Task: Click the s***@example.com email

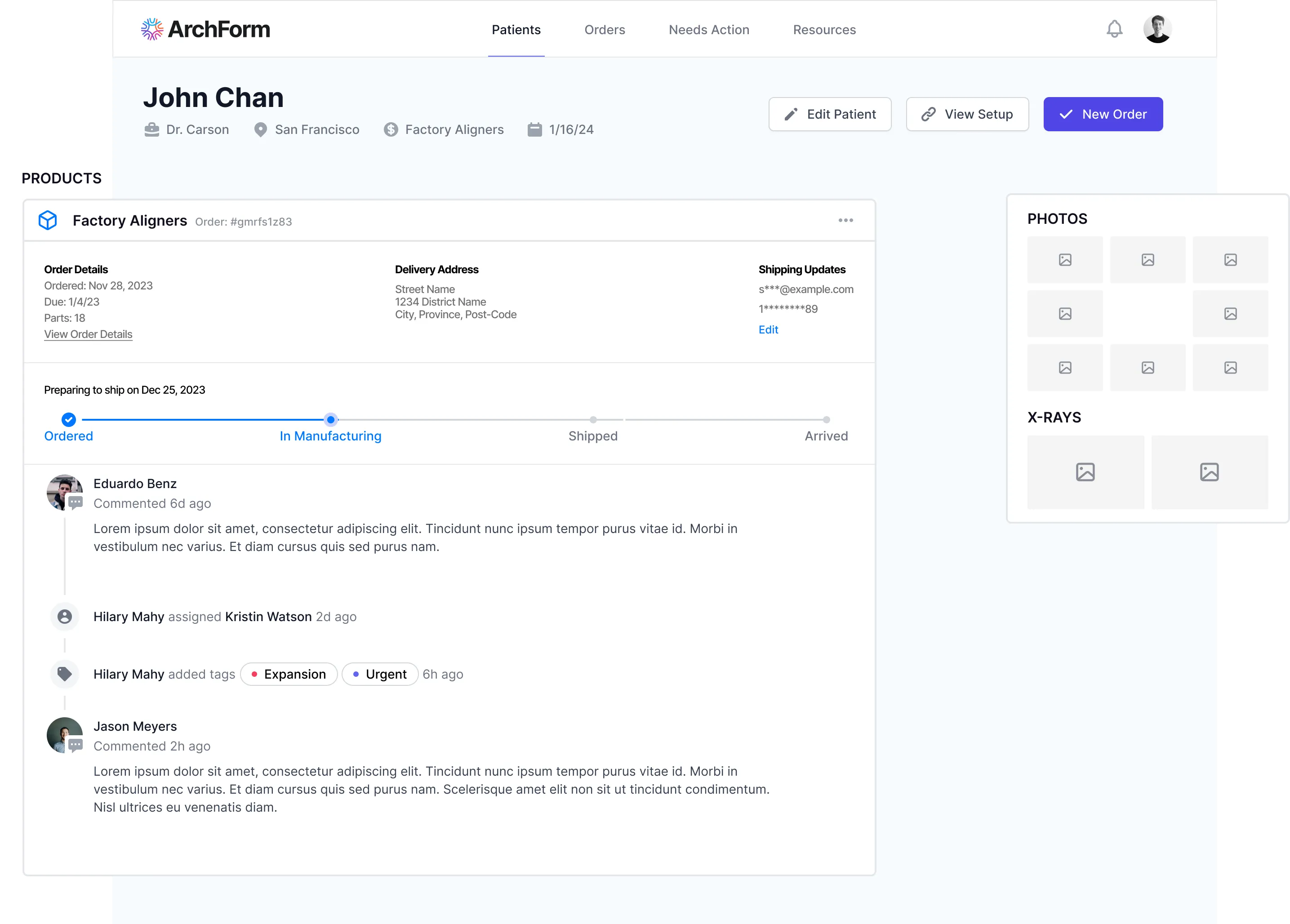Action: tap(806, 289)
